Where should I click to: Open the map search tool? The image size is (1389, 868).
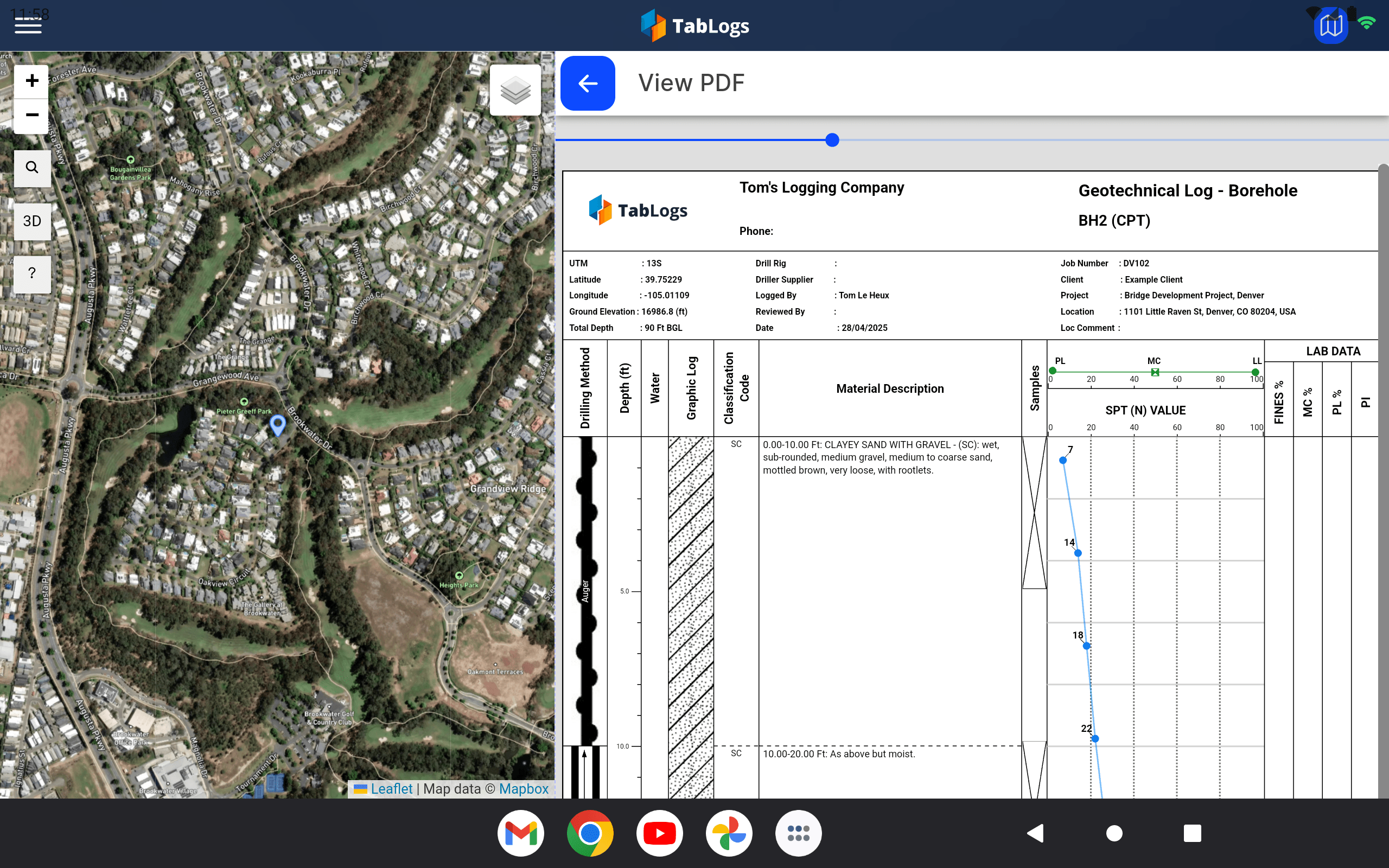32,168
